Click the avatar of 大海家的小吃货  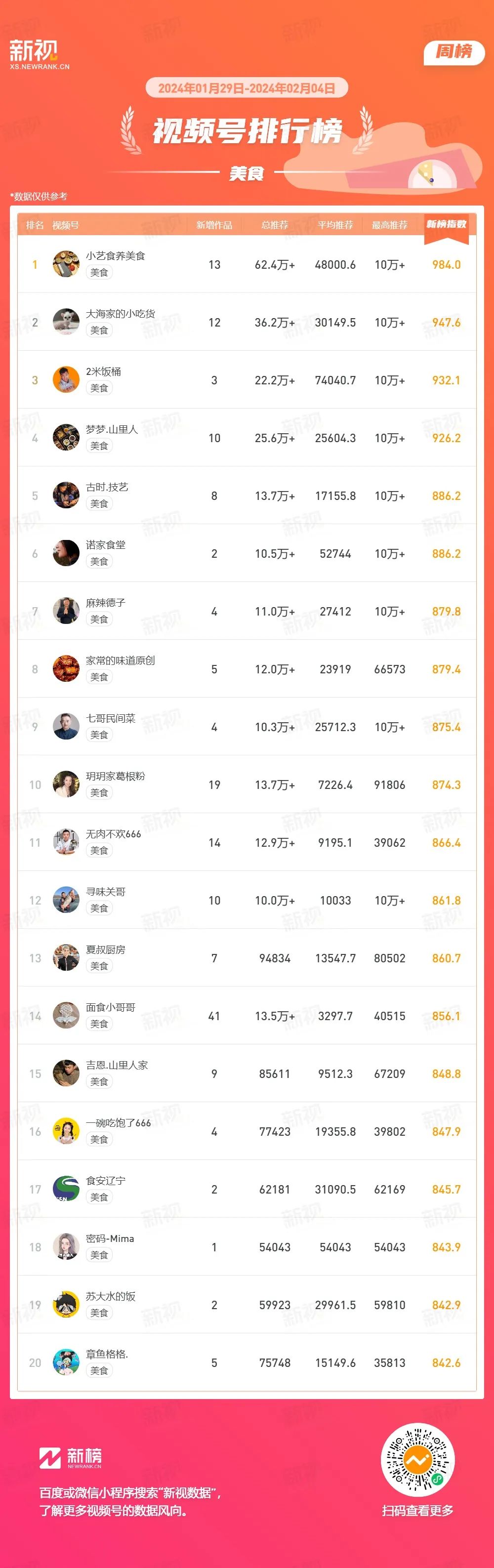66,322
